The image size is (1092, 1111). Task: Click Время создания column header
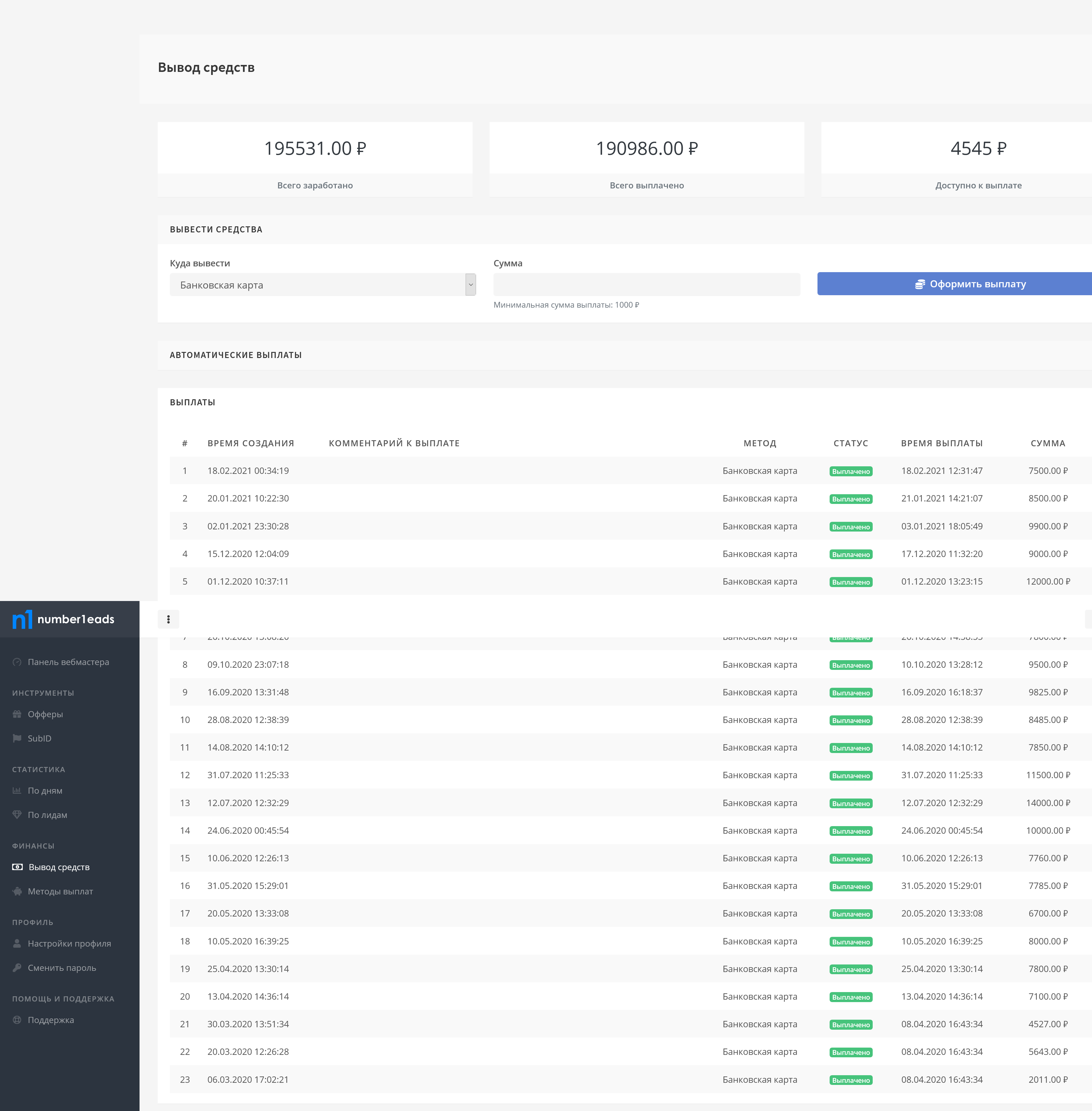(251, 443)
